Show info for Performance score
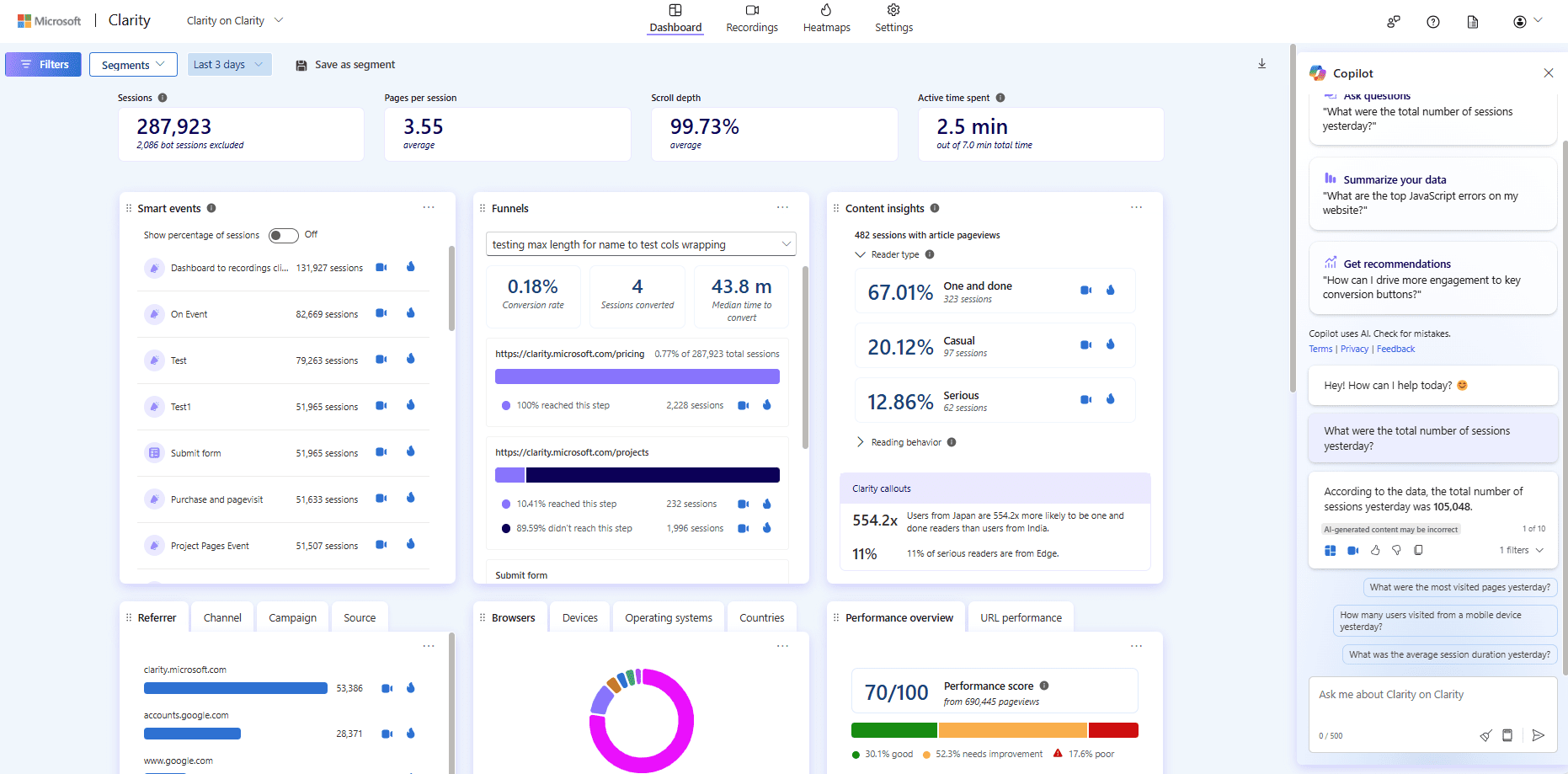1568x774 pixels. pos(1044,686)
